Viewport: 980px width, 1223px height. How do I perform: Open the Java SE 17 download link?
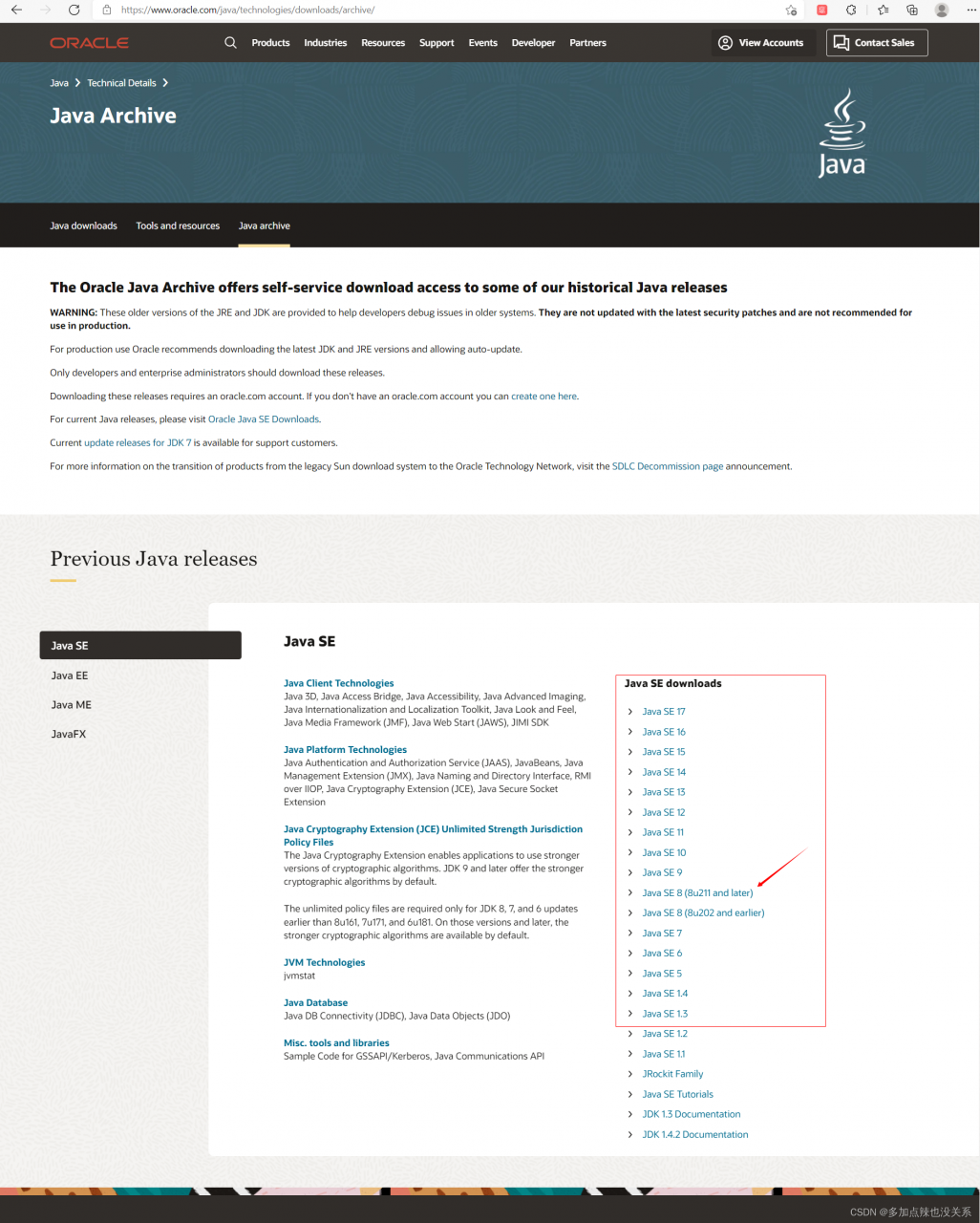click(664, 712)
